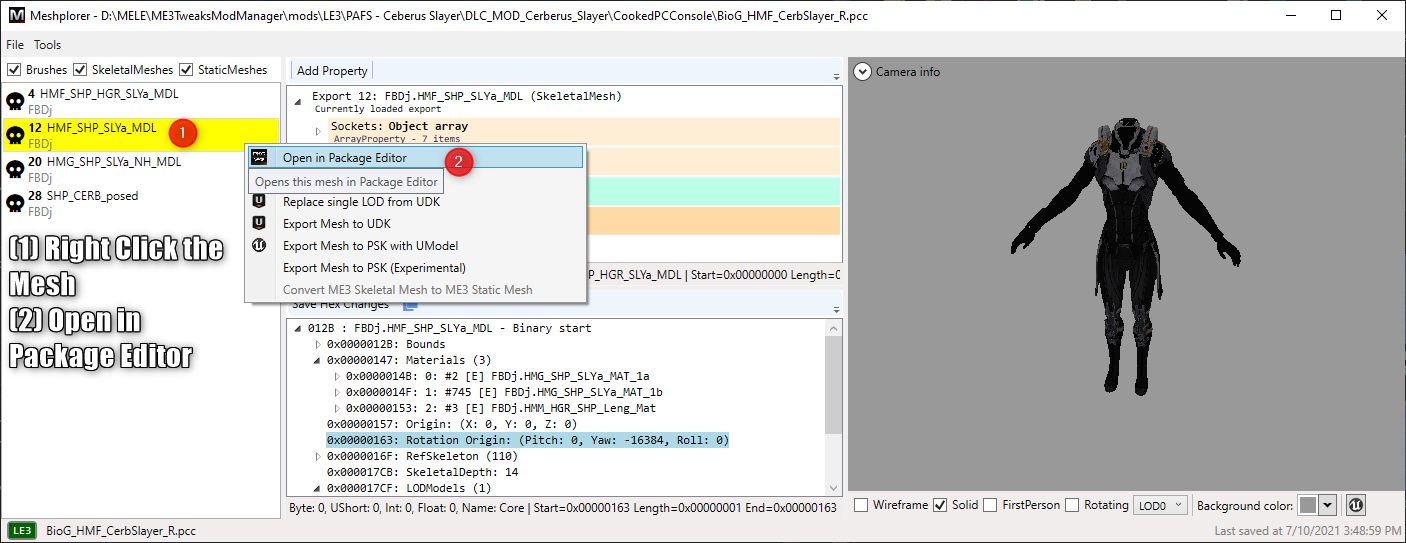Click BioG_HMF_CerbSlayer_R.pcc in status bar

pyautogui.click(x=121, y=530)
